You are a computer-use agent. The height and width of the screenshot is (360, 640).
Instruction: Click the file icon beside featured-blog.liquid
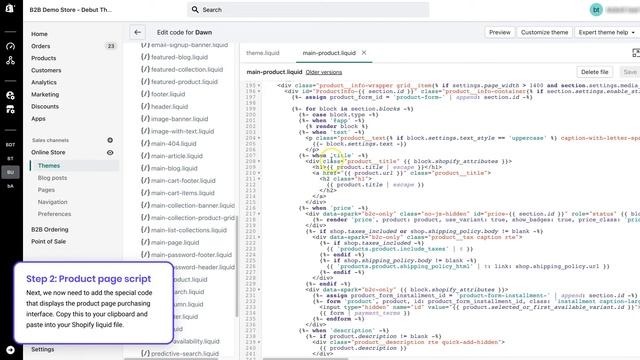(x=145, y=57)
